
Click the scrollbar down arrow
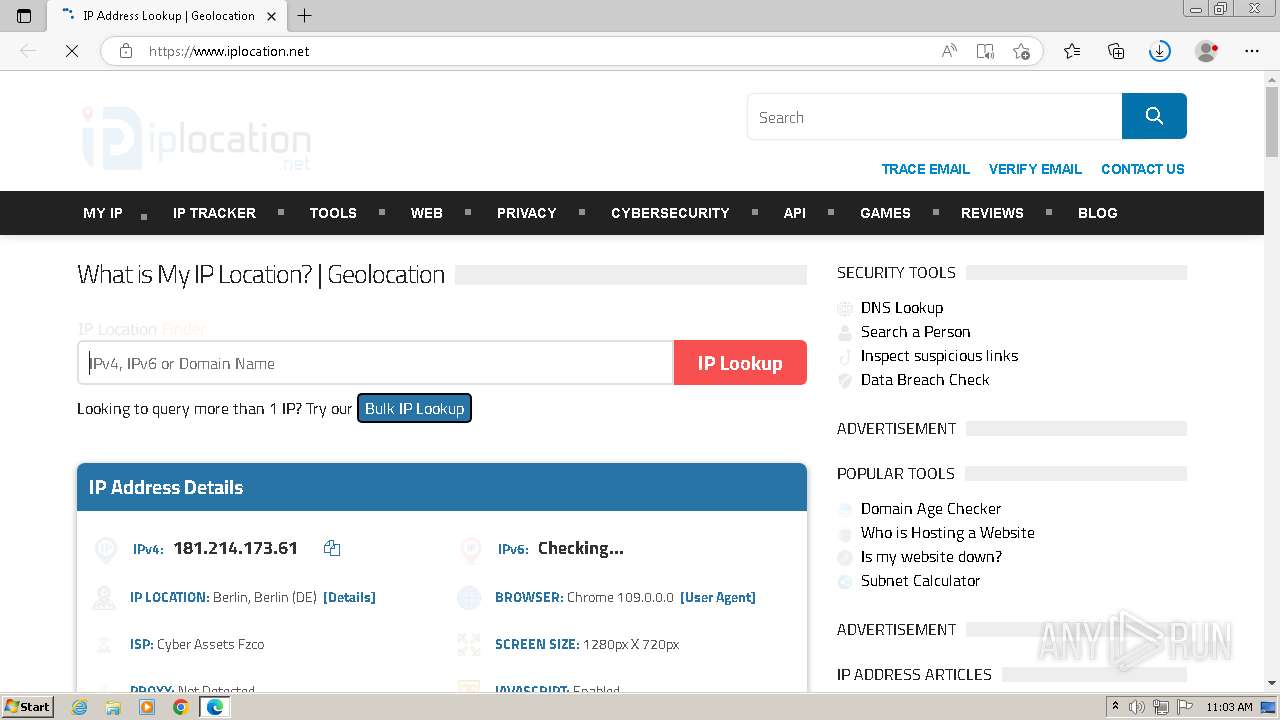(x=1272, y=683)
